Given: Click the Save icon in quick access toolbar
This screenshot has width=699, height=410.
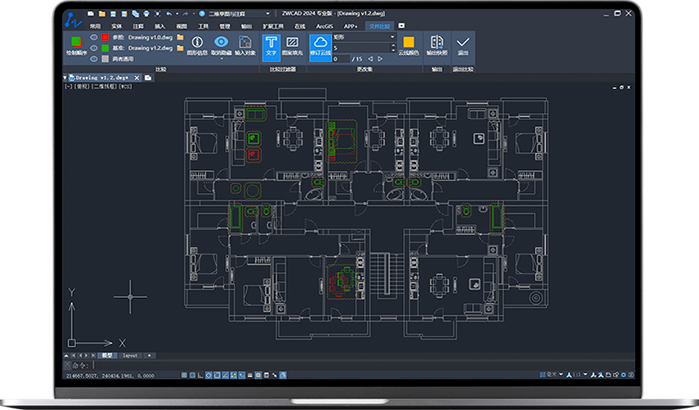Looking at the screenshot, I should tap(113, 14).
